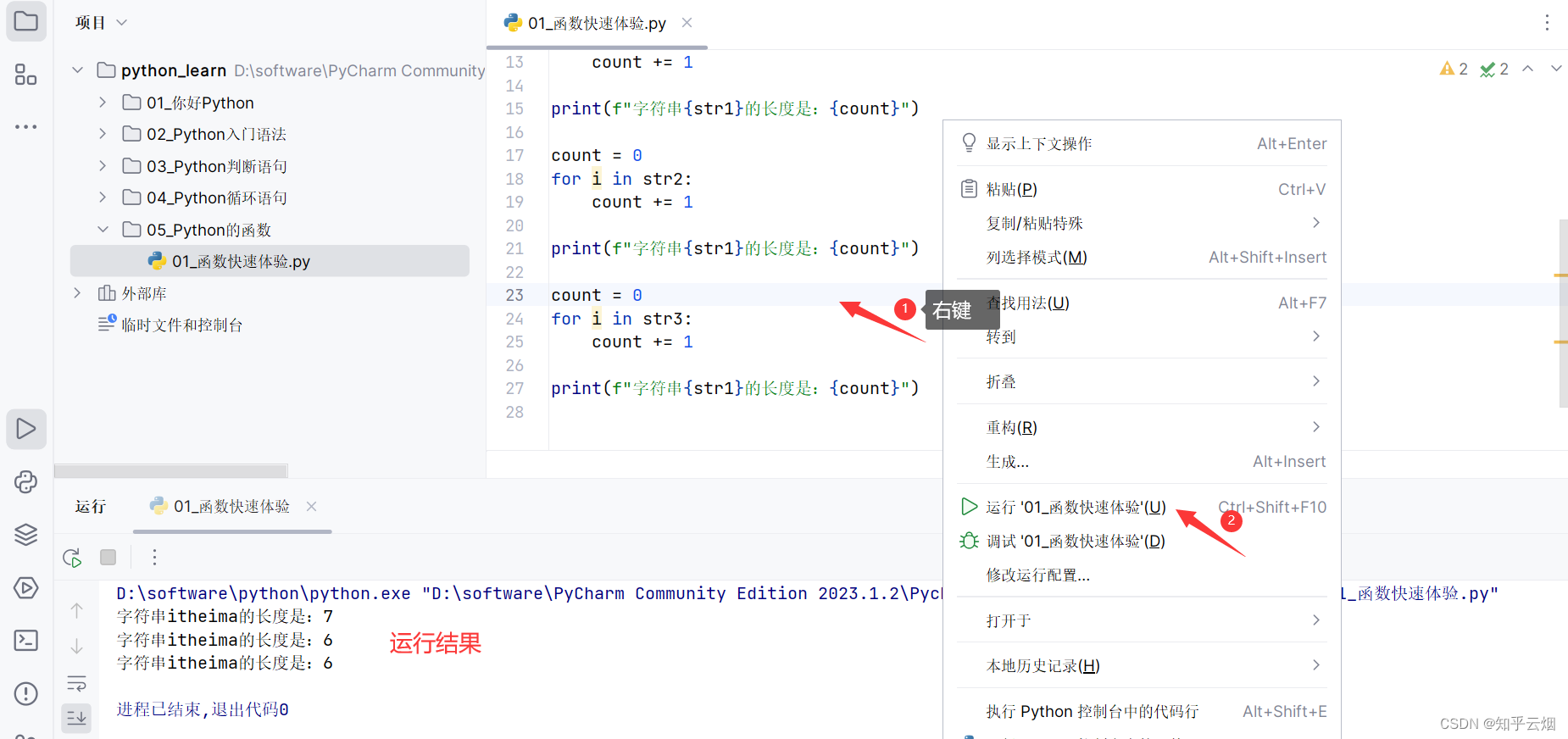Choose 查找用法(U) menu entry
Screen dimensions: 1568x739
(x=1142, y=303)
